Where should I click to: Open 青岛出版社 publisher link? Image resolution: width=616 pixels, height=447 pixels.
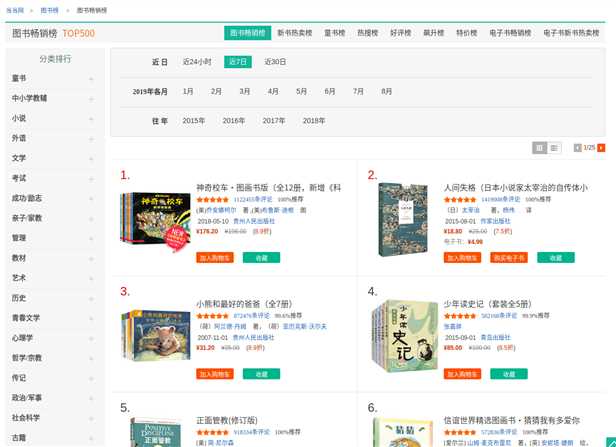point(495,337)
